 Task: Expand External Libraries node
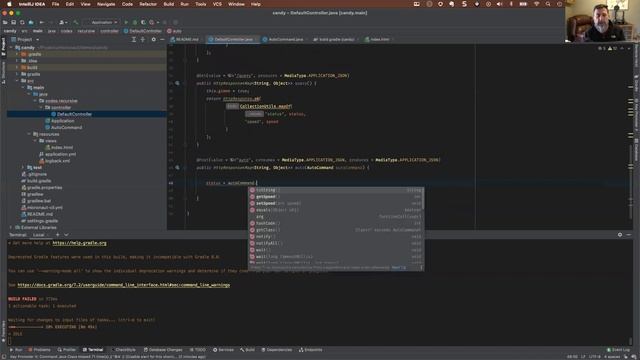pos(11,227)
